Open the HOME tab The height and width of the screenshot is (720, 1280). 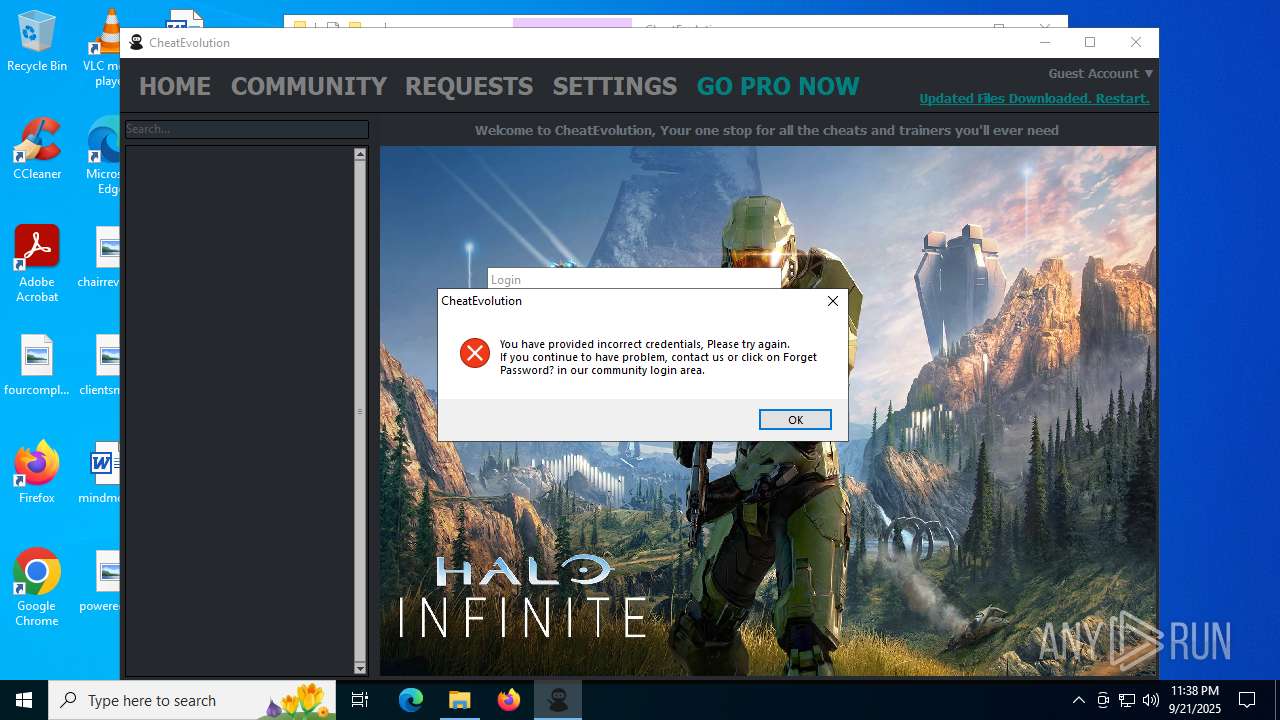coord(175,86)
